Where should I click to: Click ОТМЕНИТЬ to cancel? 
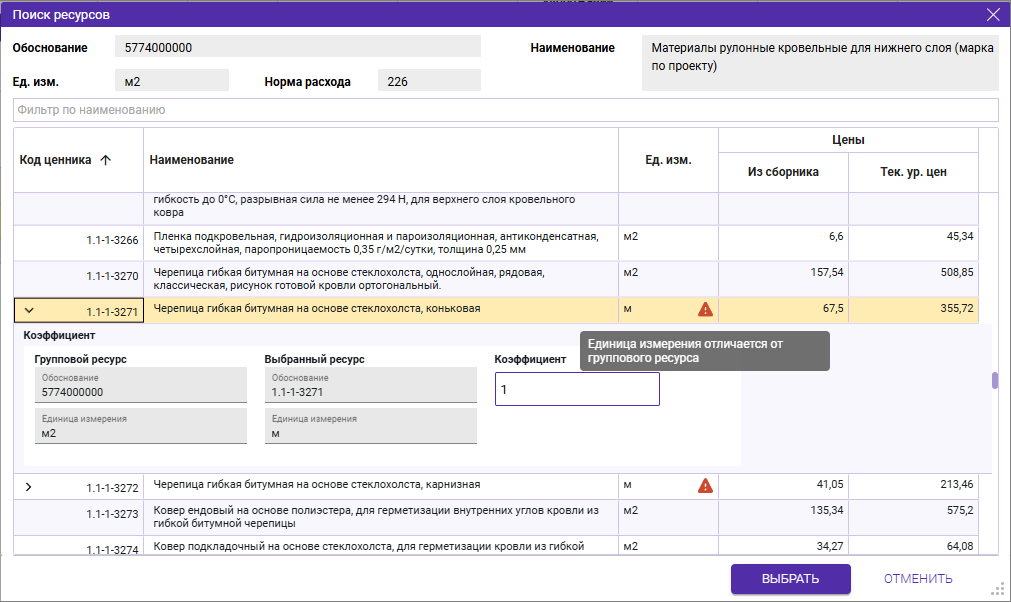917,579
